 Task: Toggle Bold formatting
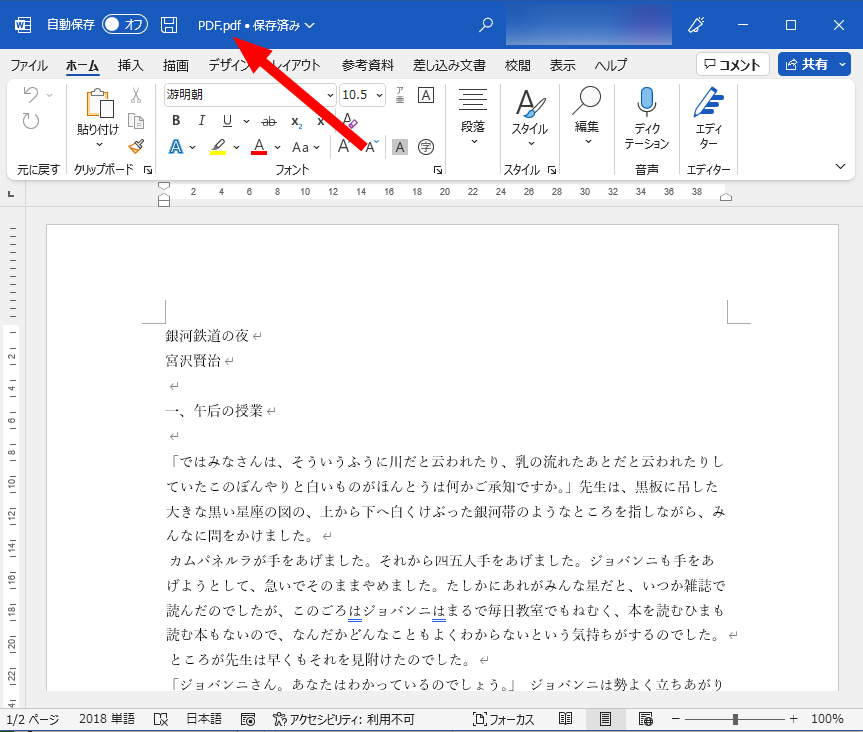pos(176,121)
